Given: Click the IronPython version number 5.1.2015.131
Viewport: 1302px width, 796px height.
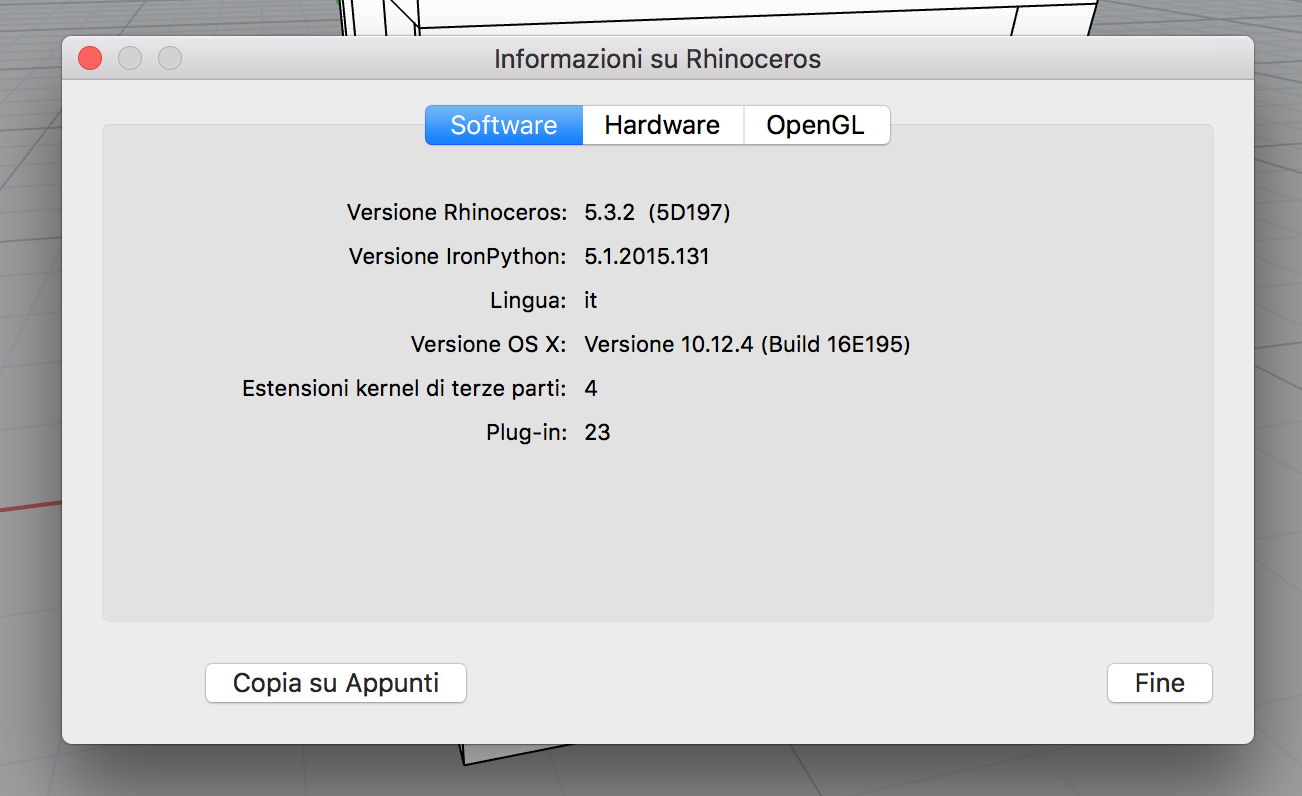Looking at the screenshot, I should 646,256.
